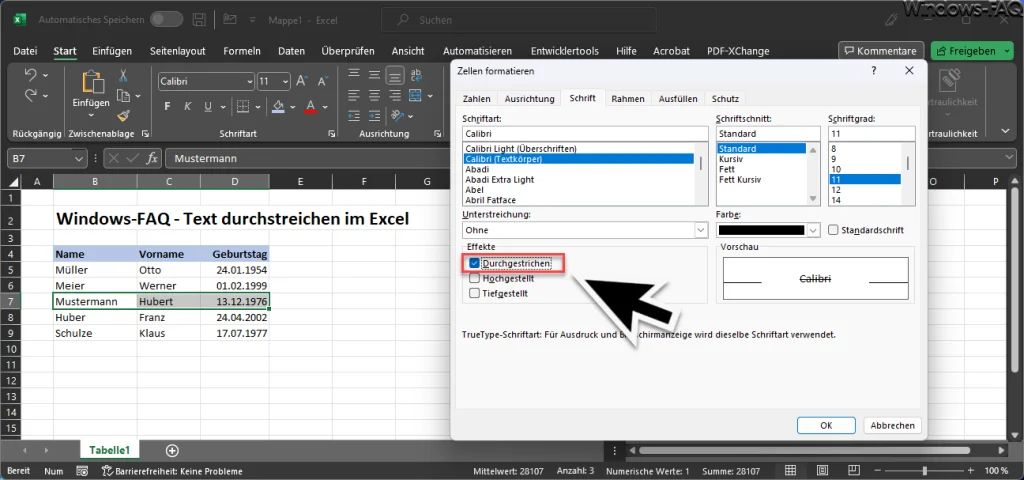The height and width of the screenshot is (480, 1024).
Task: Toggle the Automatisches Speichern switch
Action: click(x=167, y=20)
